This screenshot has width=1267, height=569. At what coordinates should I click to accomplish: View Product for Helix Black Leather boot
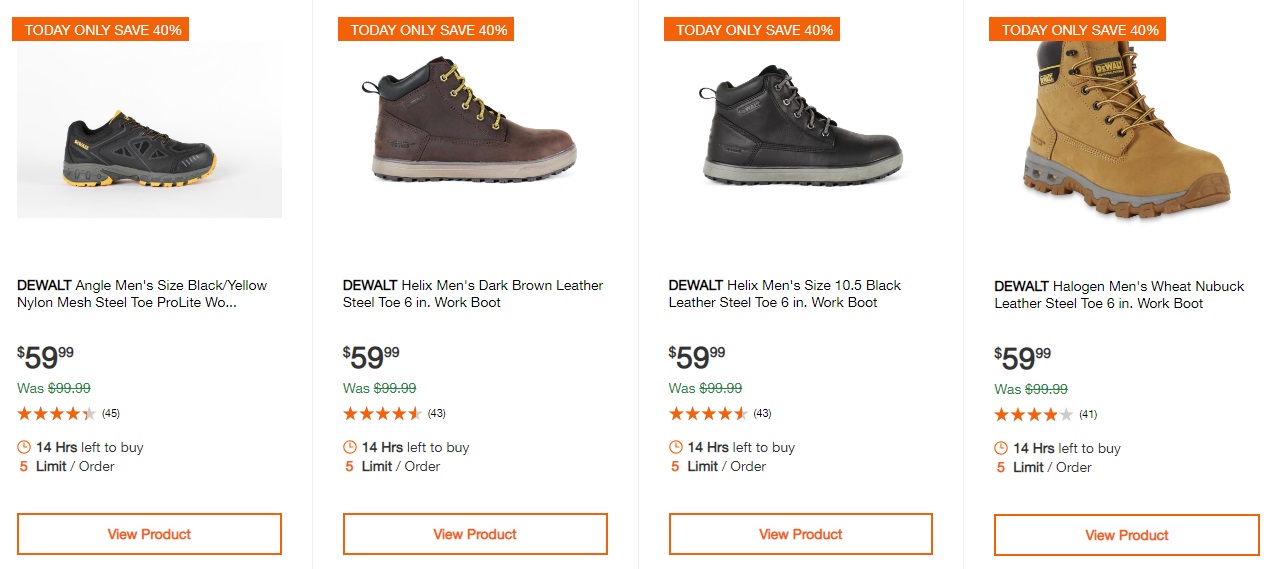[x=800, y=534]
